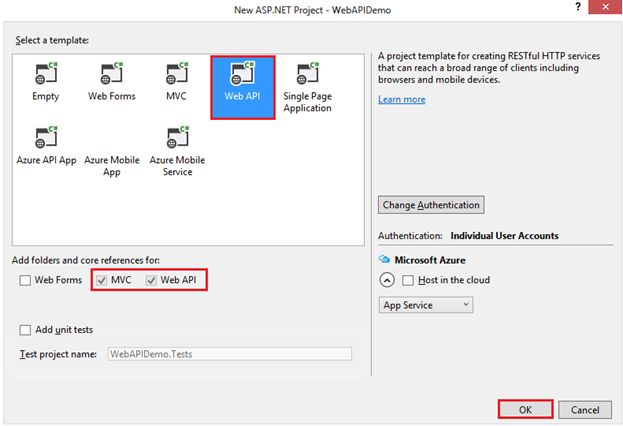Click the Microsoft Azure heading text
The image size is (623, 426).
(x=430, y=260)
